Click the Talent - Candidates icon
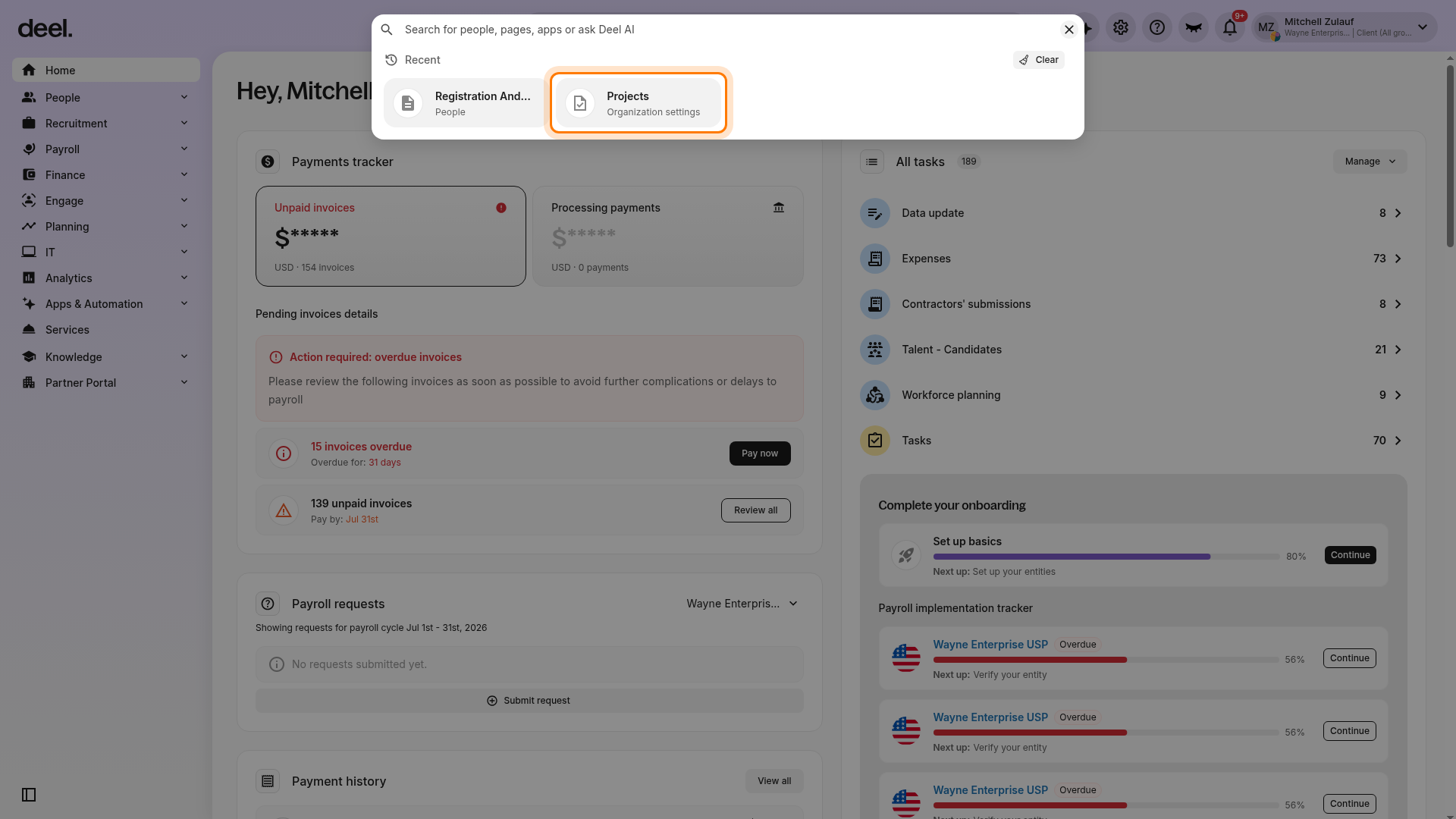This screenshot has width=1456, height=819. click(x=875, y=350)
